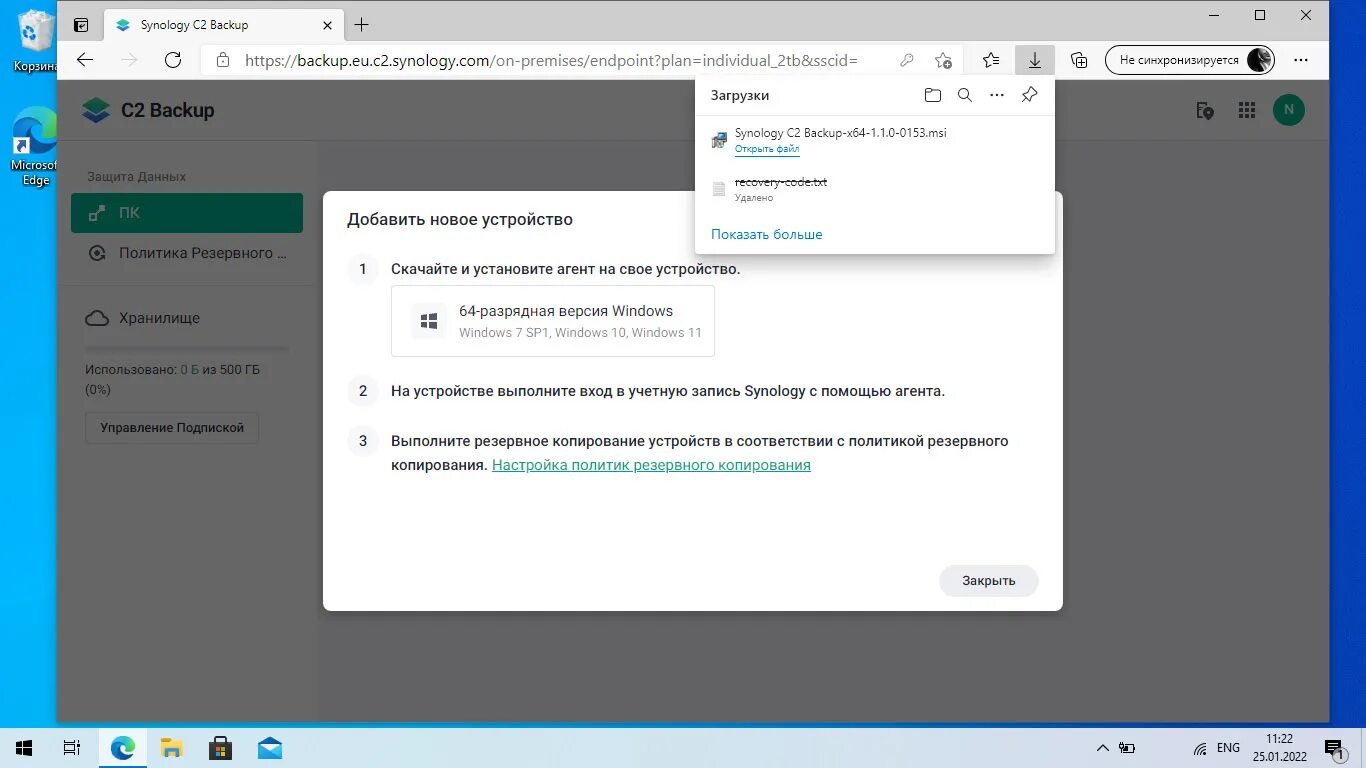Select the Synology C2 Backup tab
This screenshot has width=1366, height=768.
(222, 24)
